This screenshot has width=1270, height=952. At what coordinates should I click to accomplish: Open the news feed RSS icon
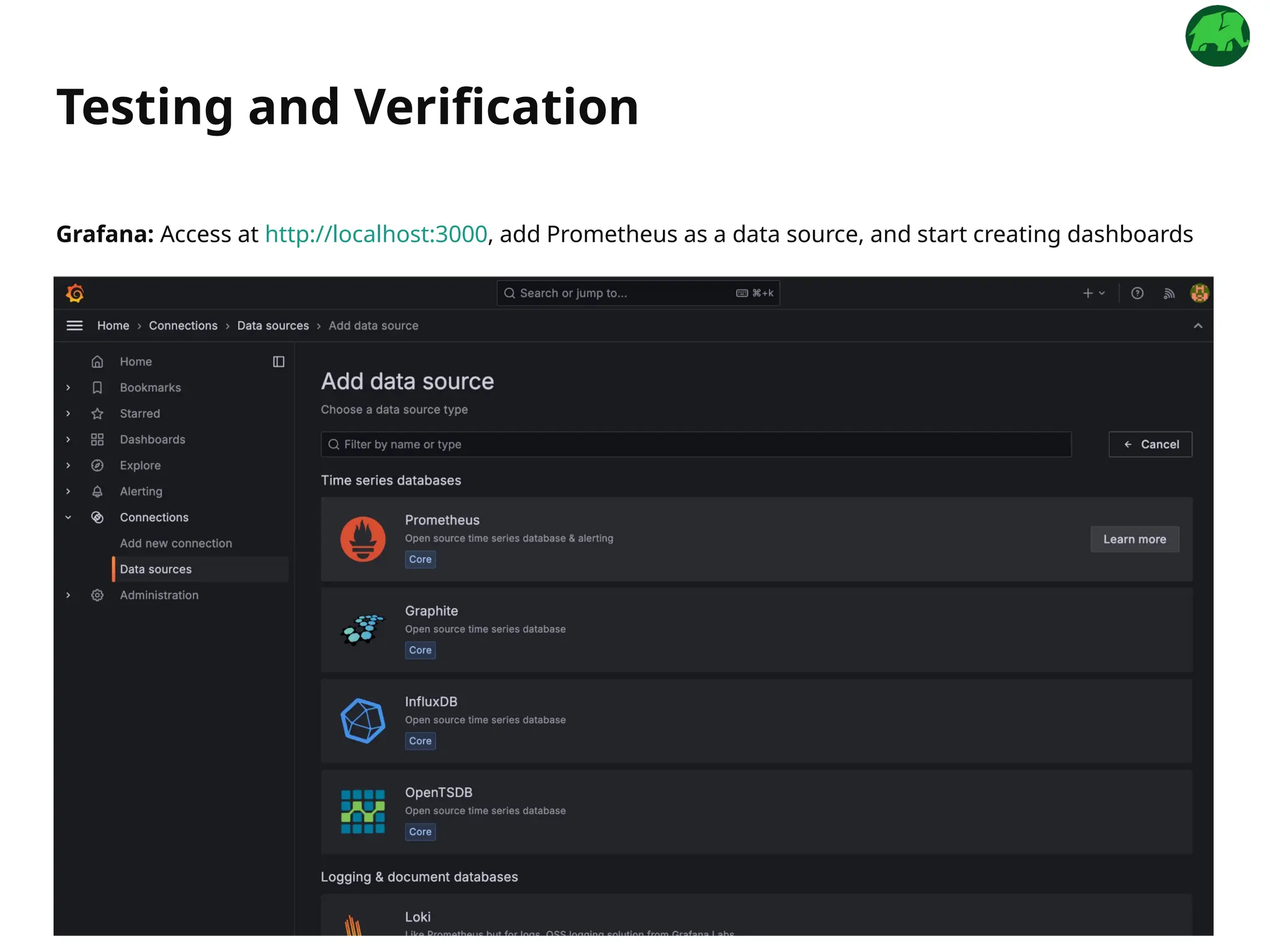point(1169,293)
